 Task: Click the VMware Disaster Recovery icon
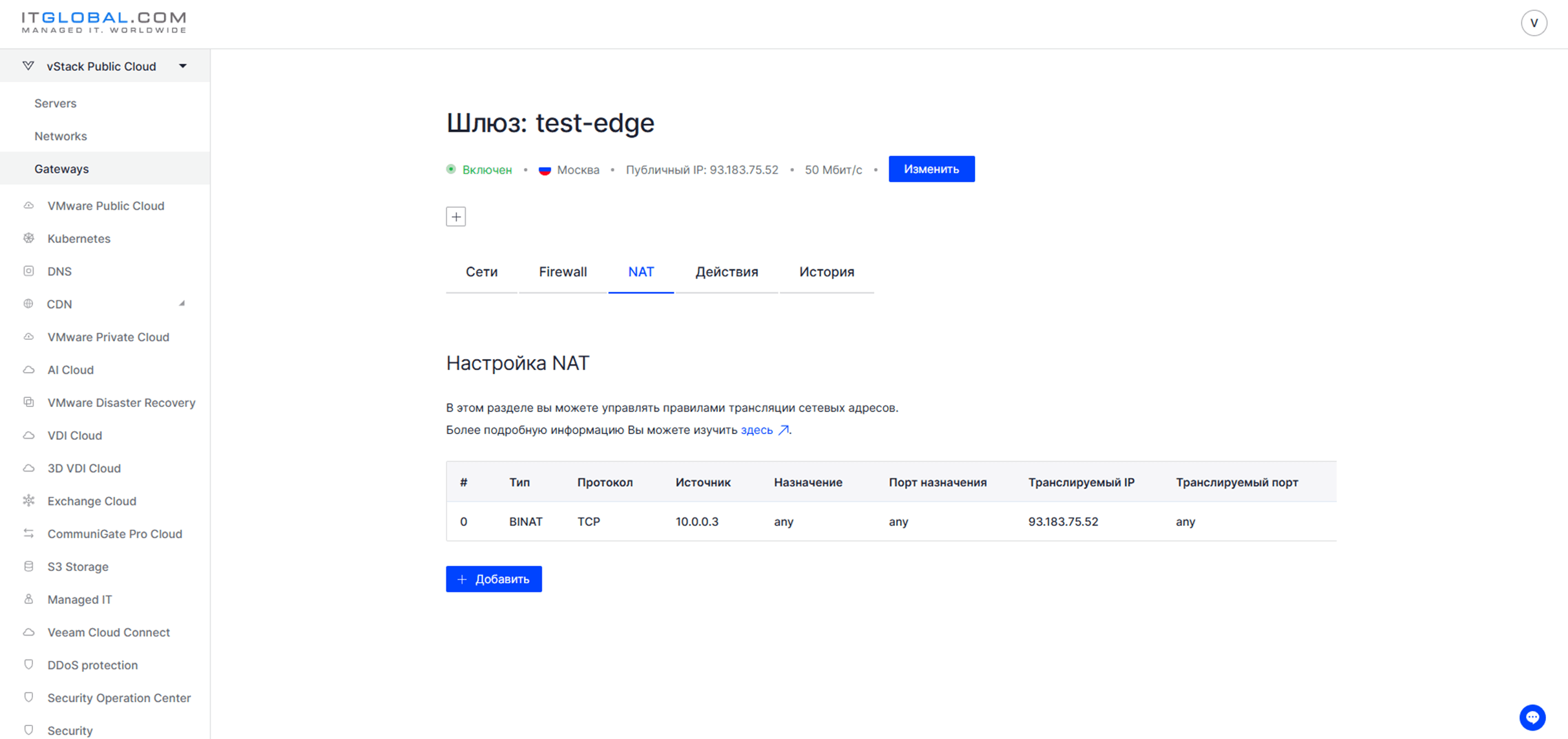28,402
